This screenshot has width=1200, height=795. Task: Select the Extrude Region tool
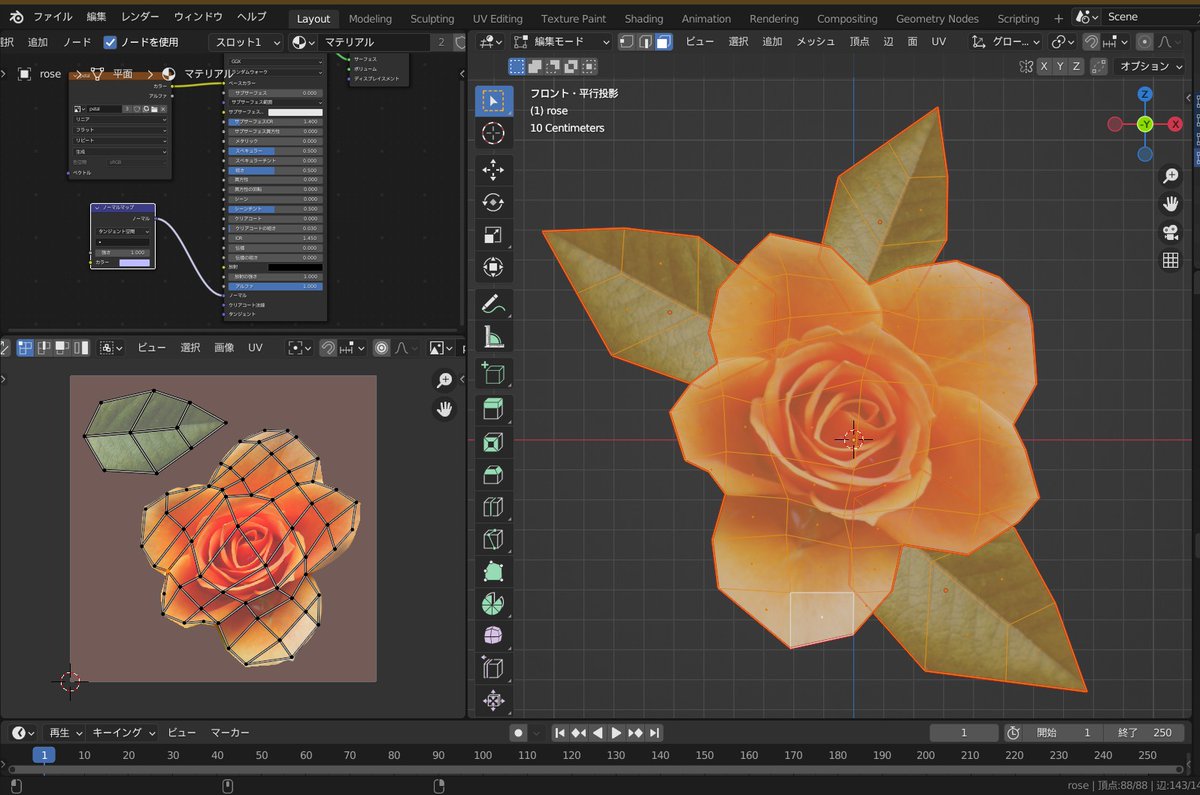(x=493, y=408)
